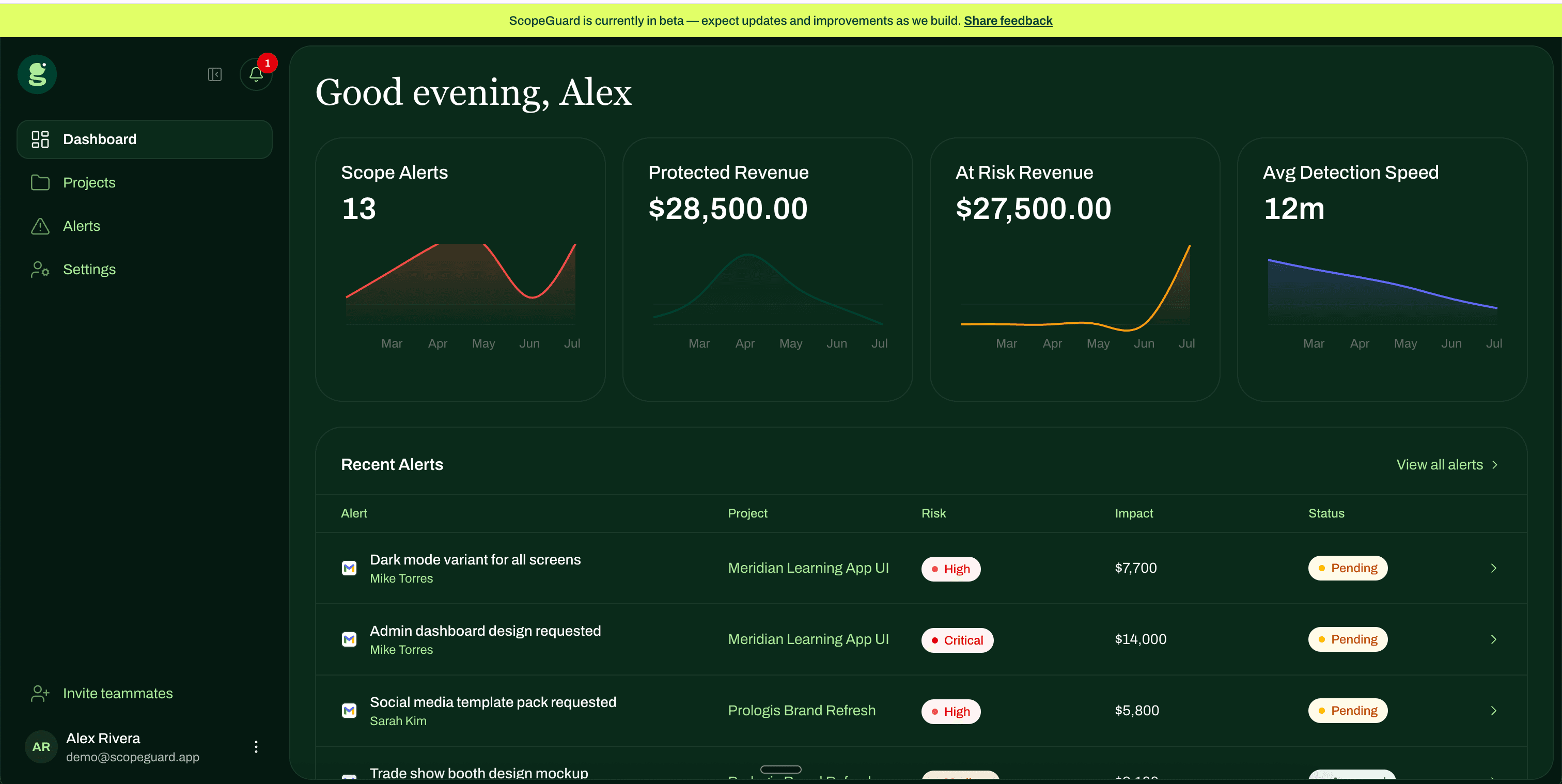Screen dimensions: 1562x784
Task: Click Gmail icon on Dark mode variant alert
Action: (349, 568)
